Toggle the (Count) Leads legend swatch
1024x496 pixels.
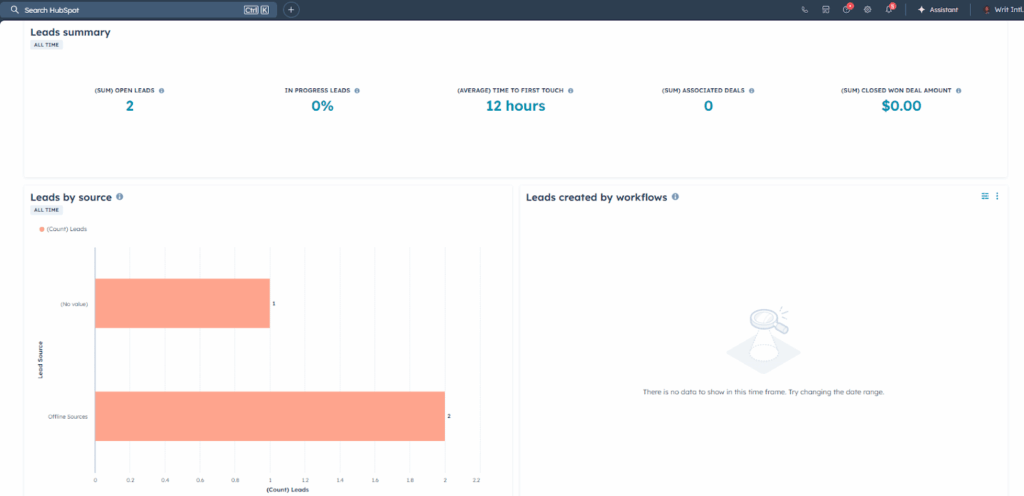click(42, 229)
